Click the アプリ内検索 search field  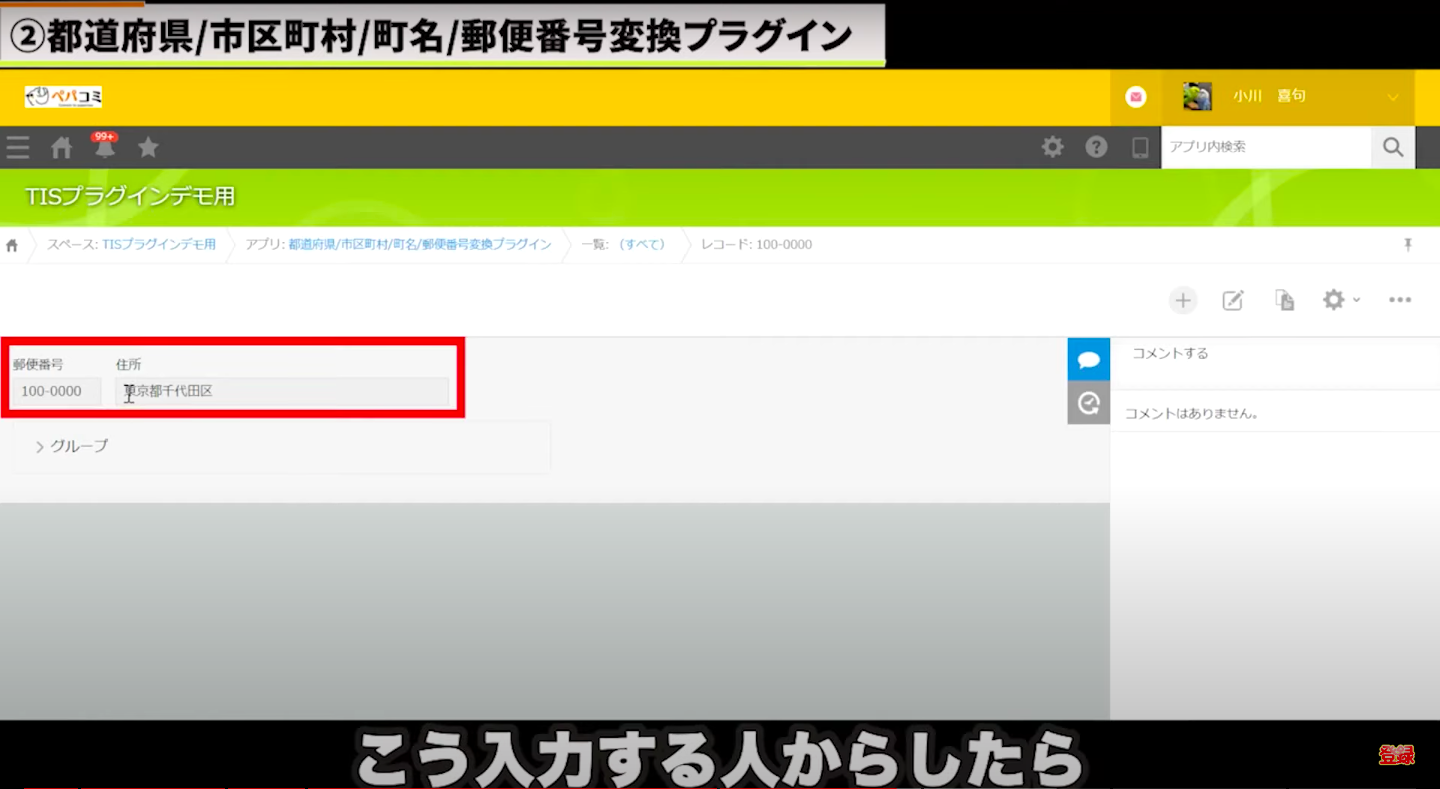1266,148
